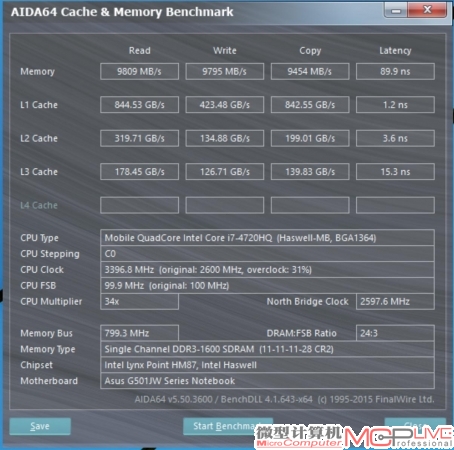This screenshot has width=454, height=450.
Task: Click the Memory Type label
Action: pyautogui.click(x=48, y=349)
